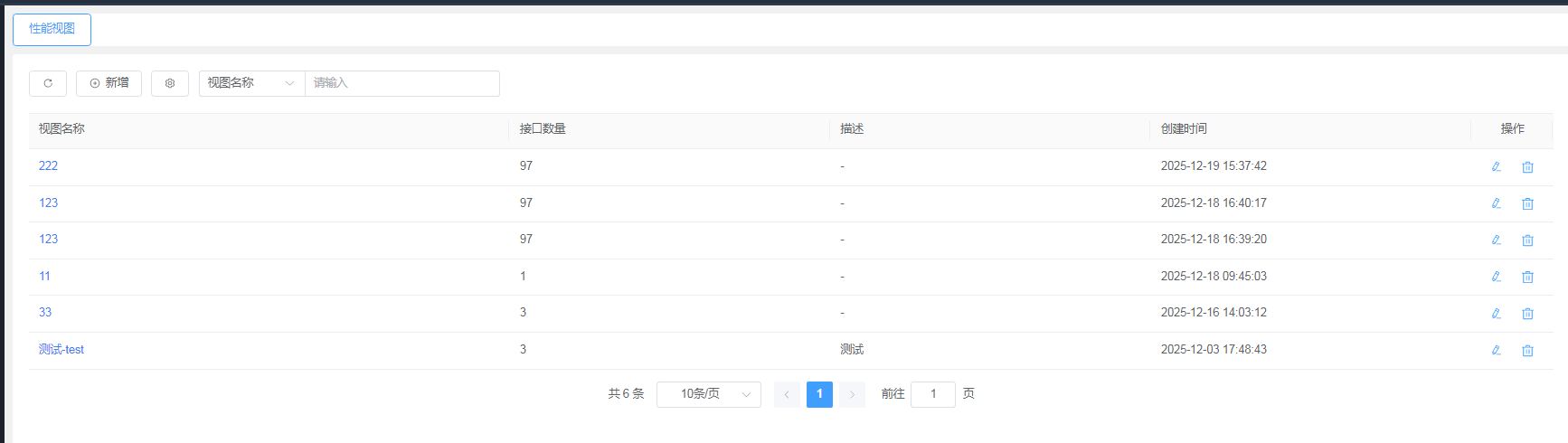Click creation time 2025-12-03 17:48:43
Image resolution: width=1568 pixels, height=443 pixels.
click(1214, 349)
